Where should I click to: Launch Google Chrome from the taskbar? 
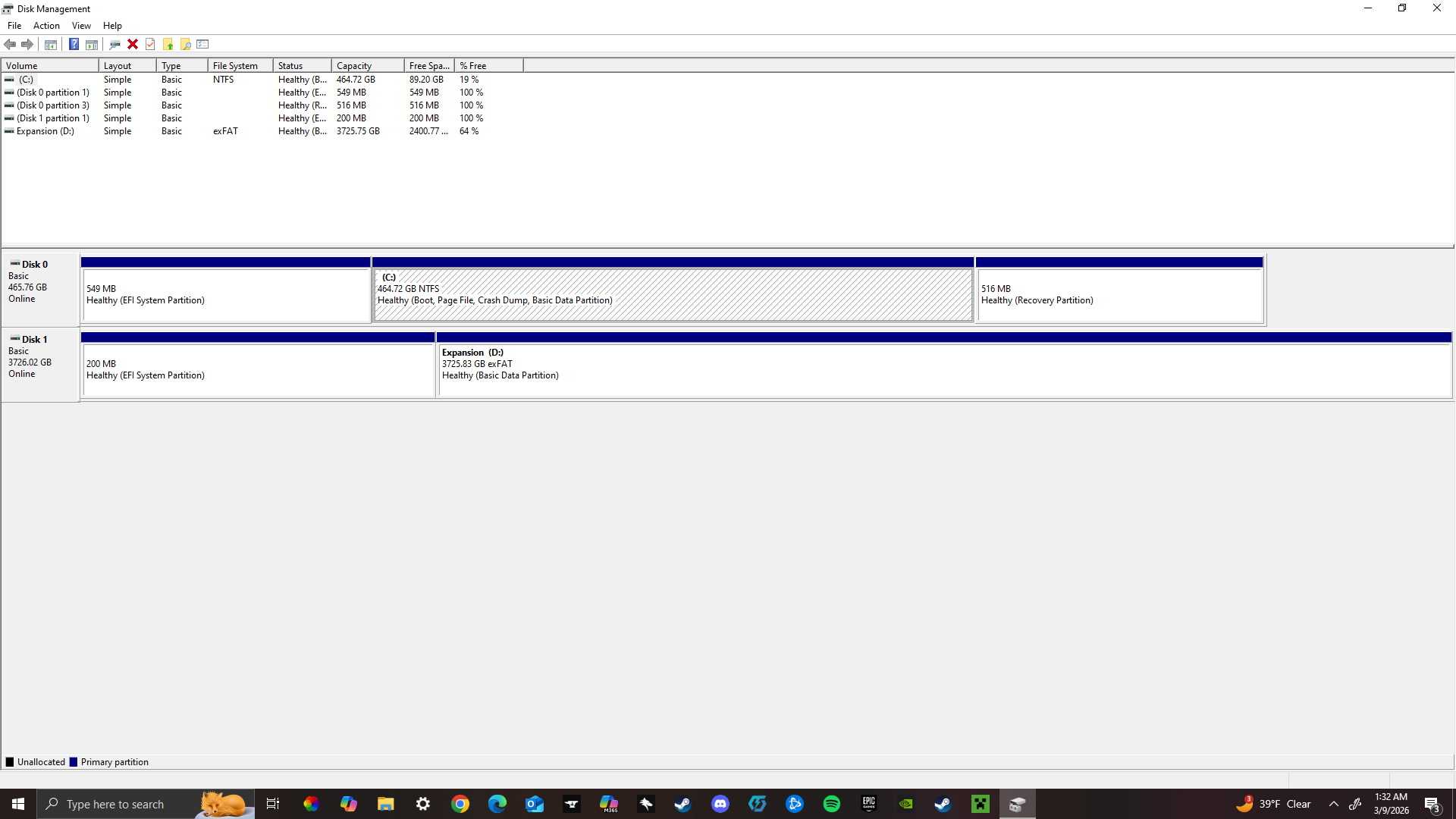460,804
